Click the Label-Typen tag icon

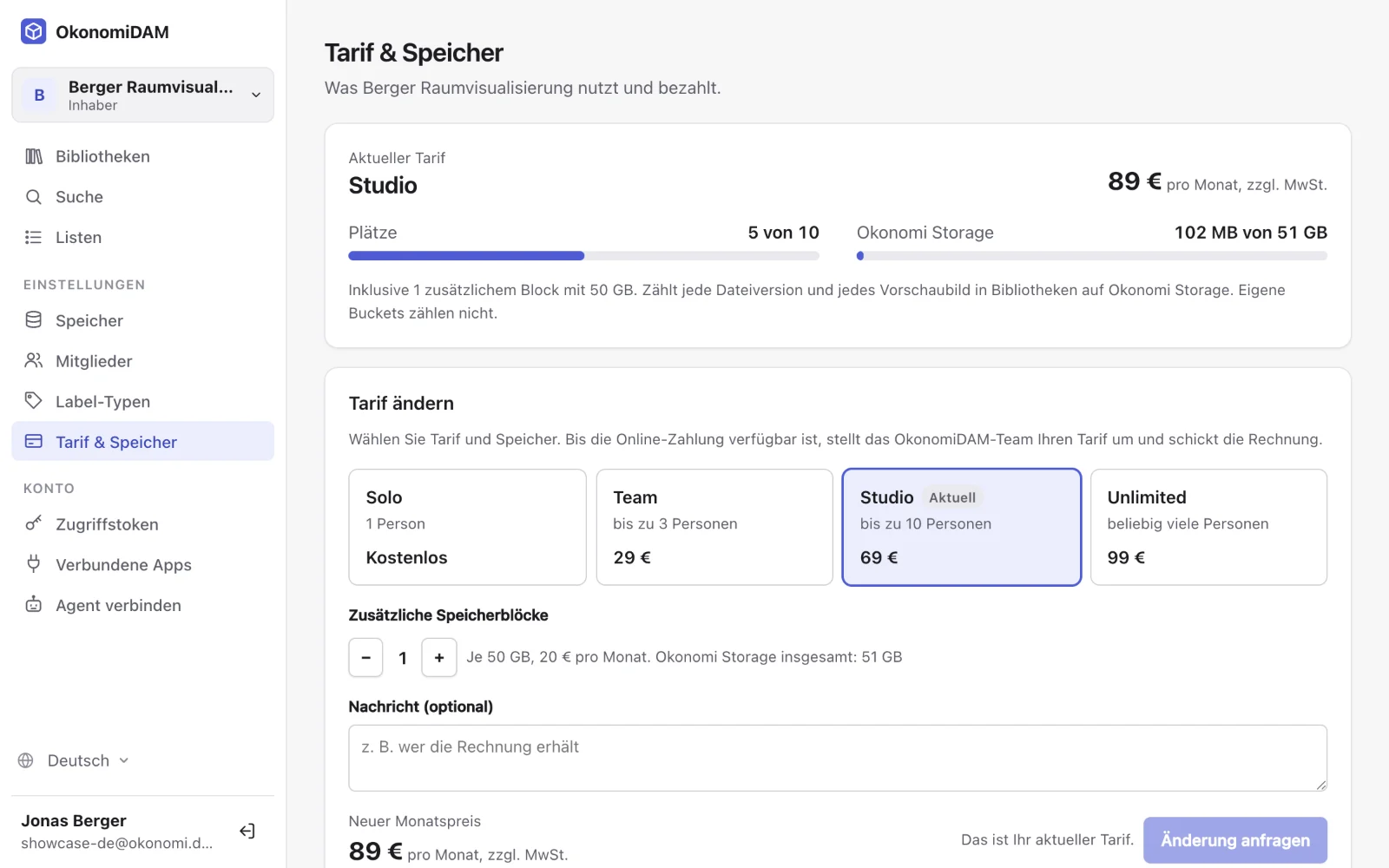pos(34,401)
